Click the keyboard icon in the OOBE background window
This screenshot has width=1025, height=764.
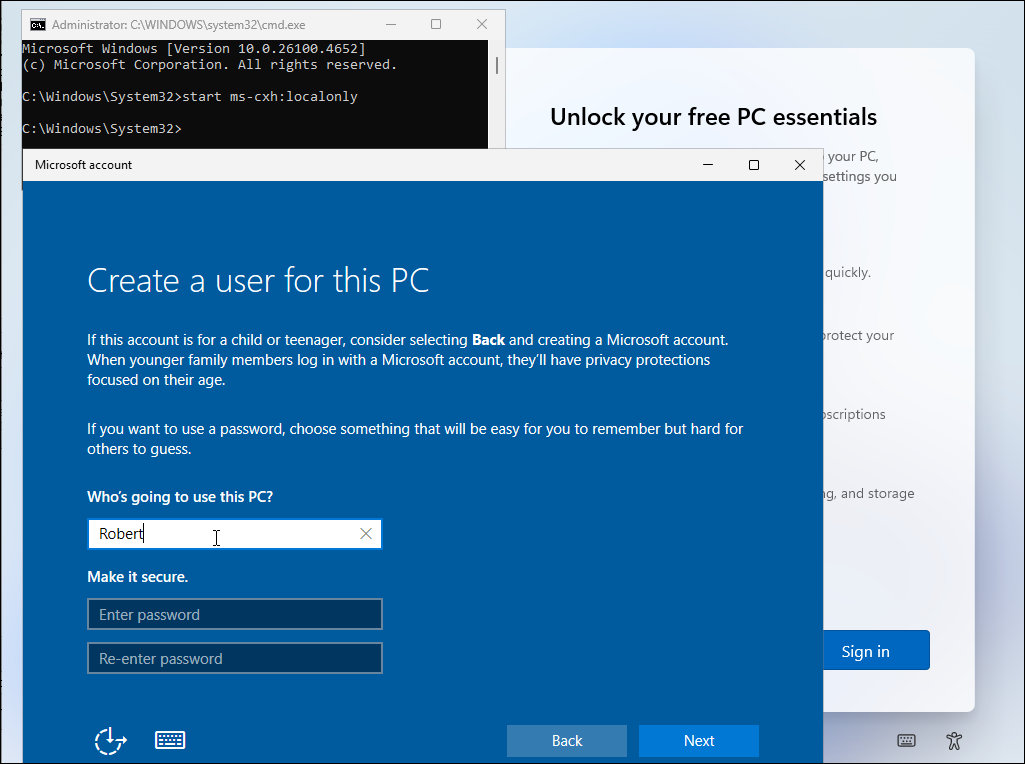pyautogui.click(x=906, y=740)
